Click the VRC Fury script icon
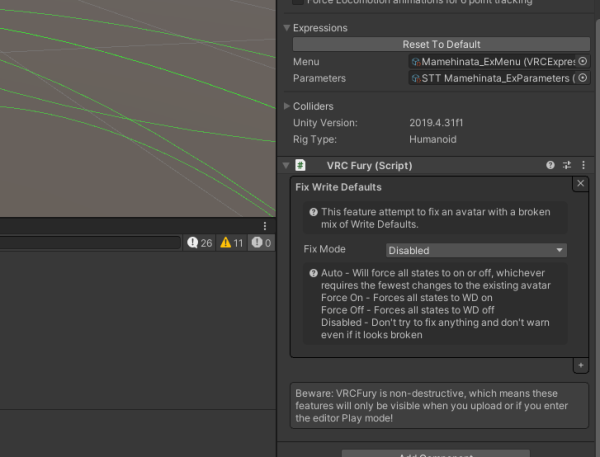Viewport: 600px width, 457px height. pyautogui.click(x=300, y=165)
